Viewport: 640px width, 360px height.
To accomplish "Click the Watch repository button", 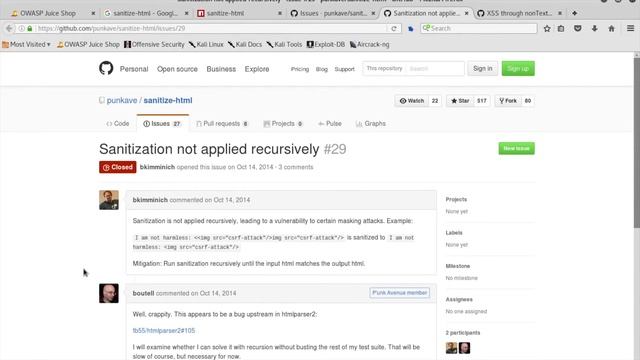I will [x=411, y=101].
